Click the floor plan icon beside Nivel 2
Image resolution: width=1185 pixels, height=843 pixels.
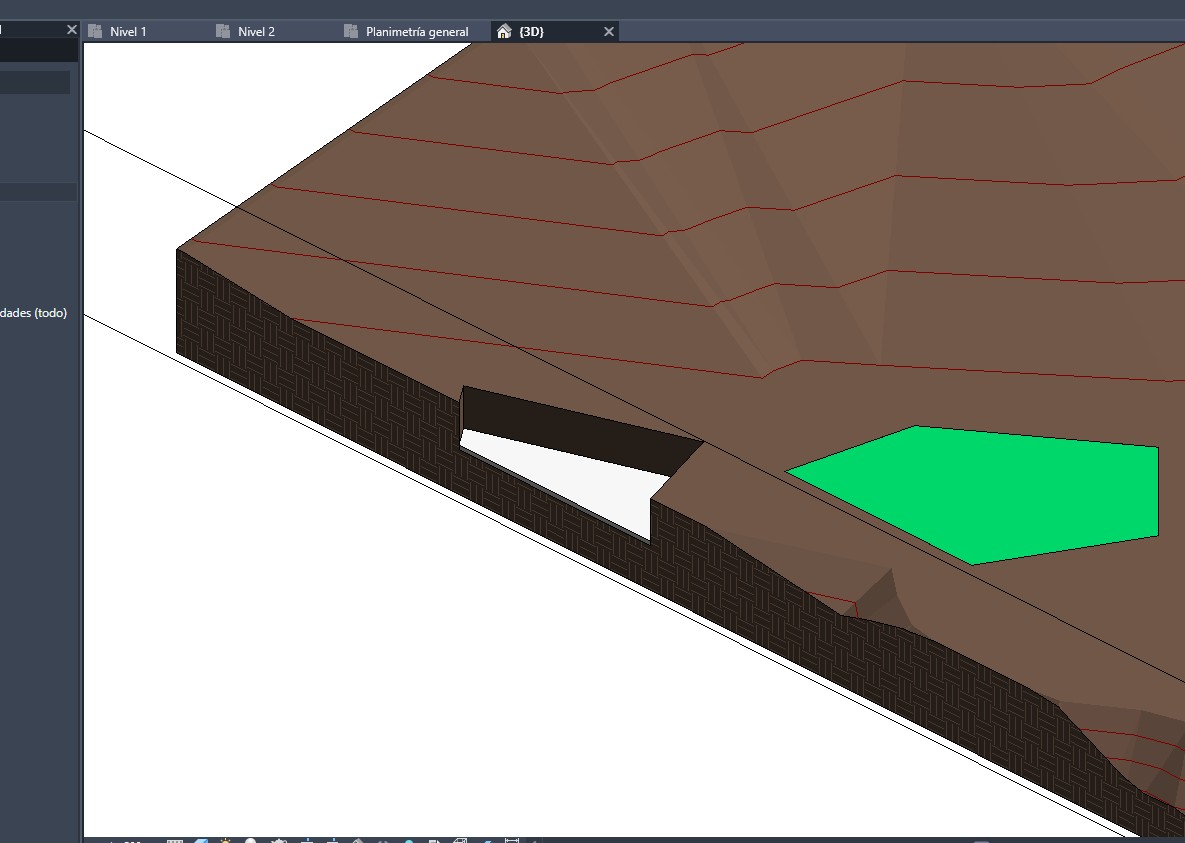(223, 32)
